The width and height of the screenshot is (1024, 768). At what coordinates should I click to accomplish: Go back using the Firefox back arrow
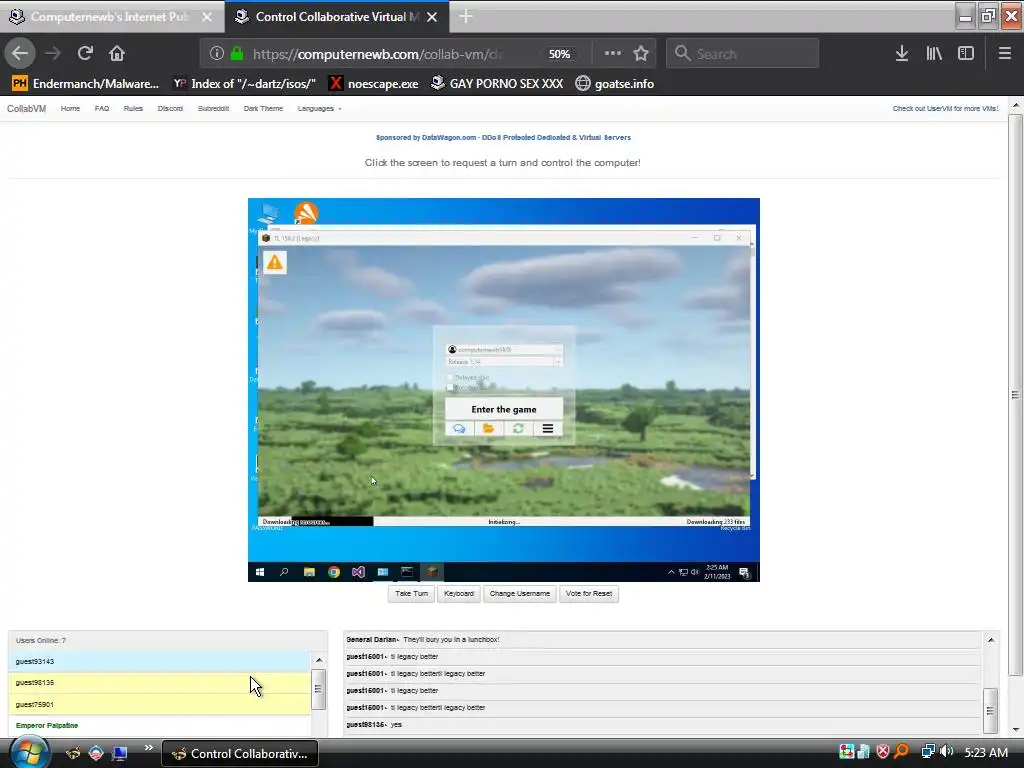(20, 54)
